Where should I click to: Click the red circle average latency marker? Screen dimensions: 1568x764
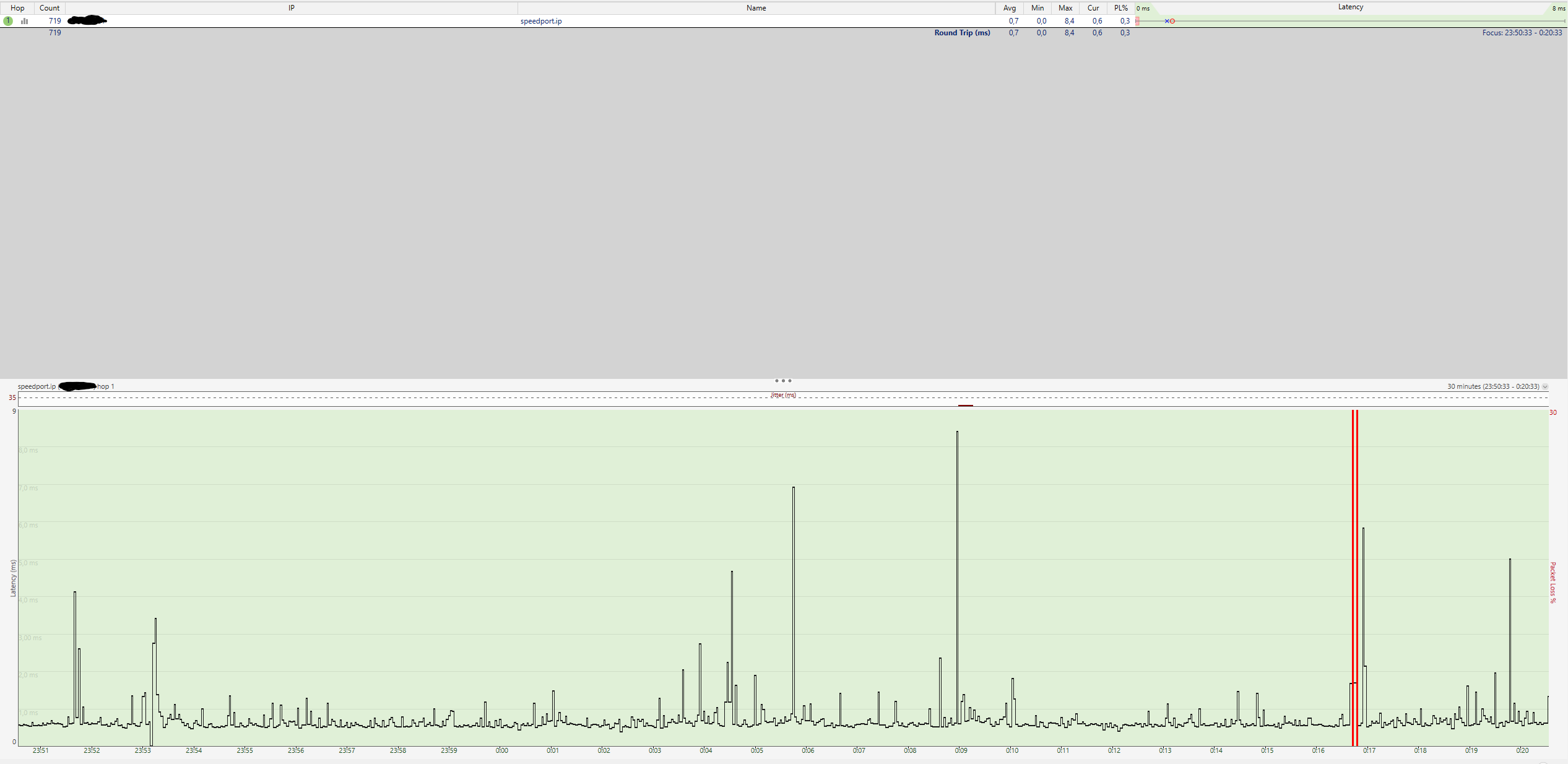click(1172, 21)
